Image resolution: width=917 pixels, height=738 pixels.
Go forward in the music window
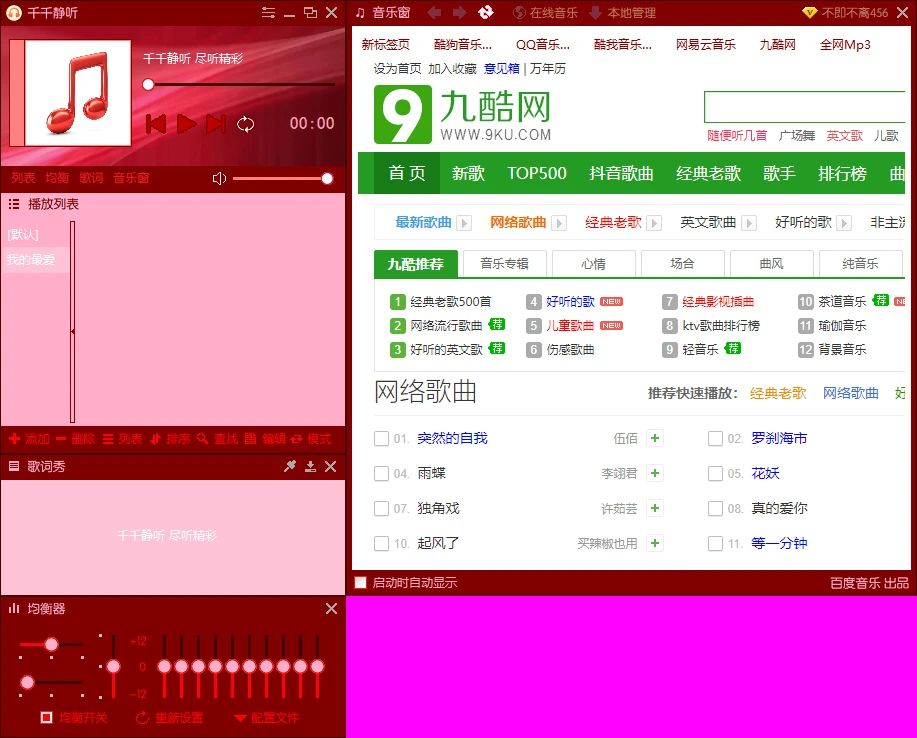[460, 12]
